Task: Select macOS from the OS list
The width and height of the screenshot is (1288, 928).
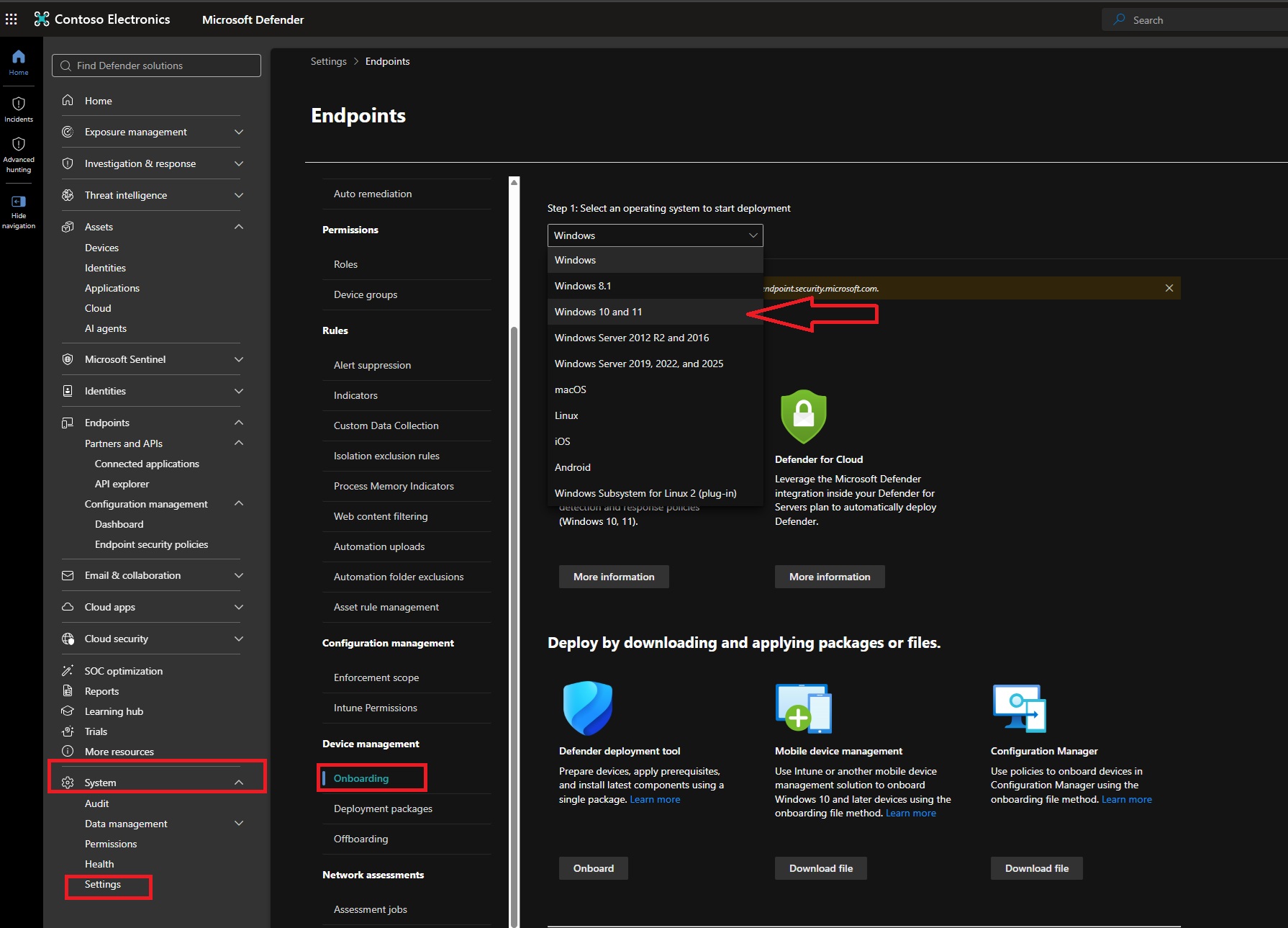Action: click(x=655, y=389)
